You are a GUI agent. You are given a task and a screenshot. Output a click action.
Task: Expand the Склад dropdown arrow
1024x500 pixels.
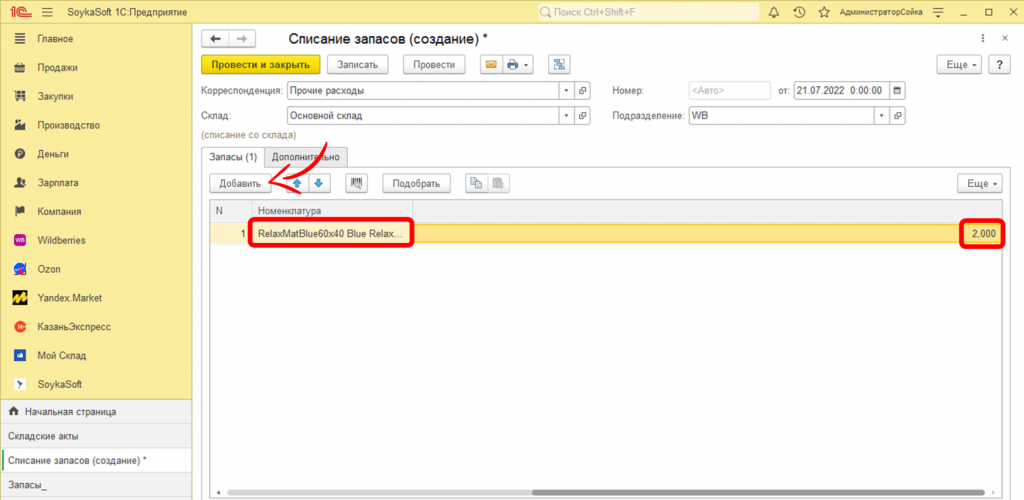point(566,115)
